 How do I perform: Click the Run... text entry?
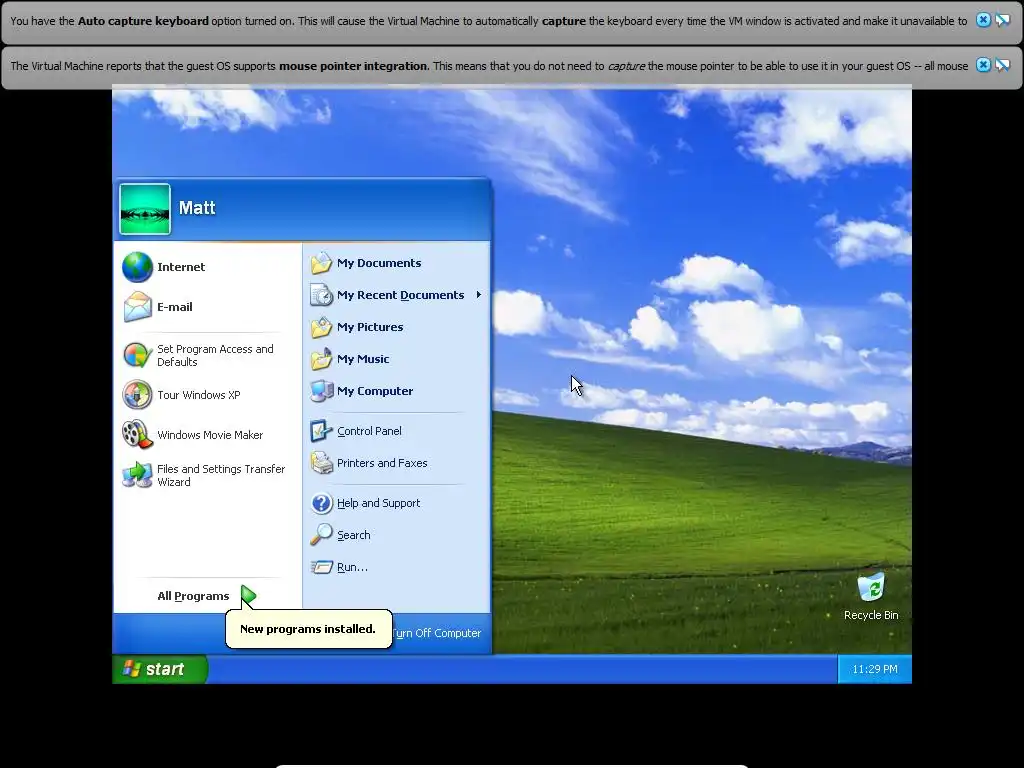352,567
